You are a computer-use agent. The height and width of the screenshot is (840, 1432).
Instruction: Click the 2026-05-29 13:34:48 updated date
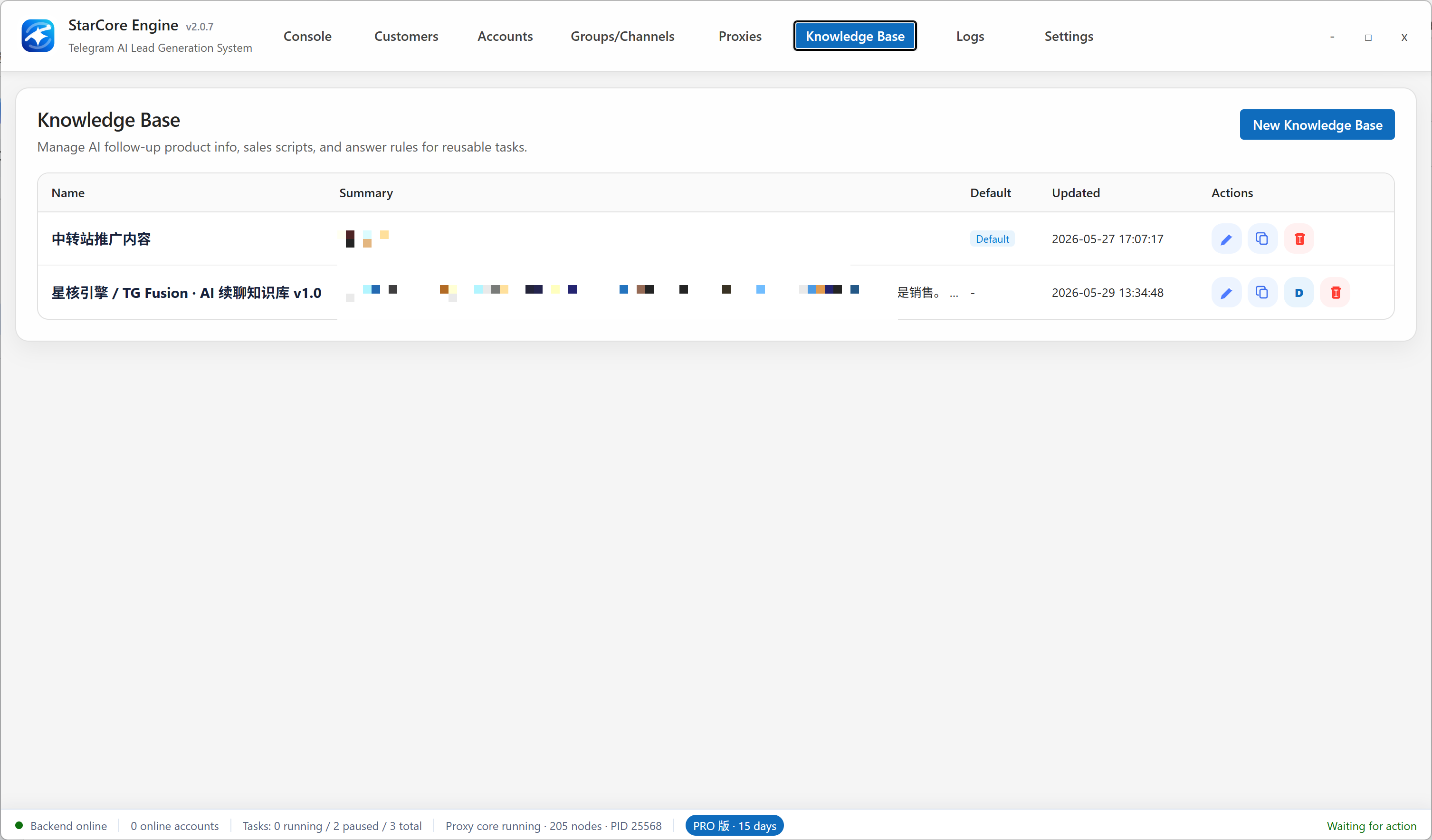[x=1107, y=293]
